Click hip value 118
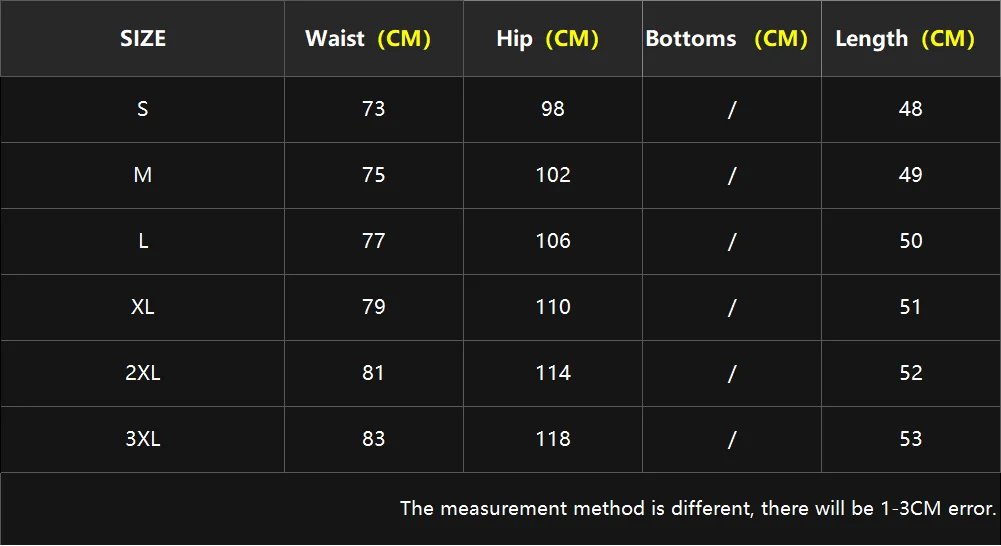1001x546 pixels. [553, 439]
